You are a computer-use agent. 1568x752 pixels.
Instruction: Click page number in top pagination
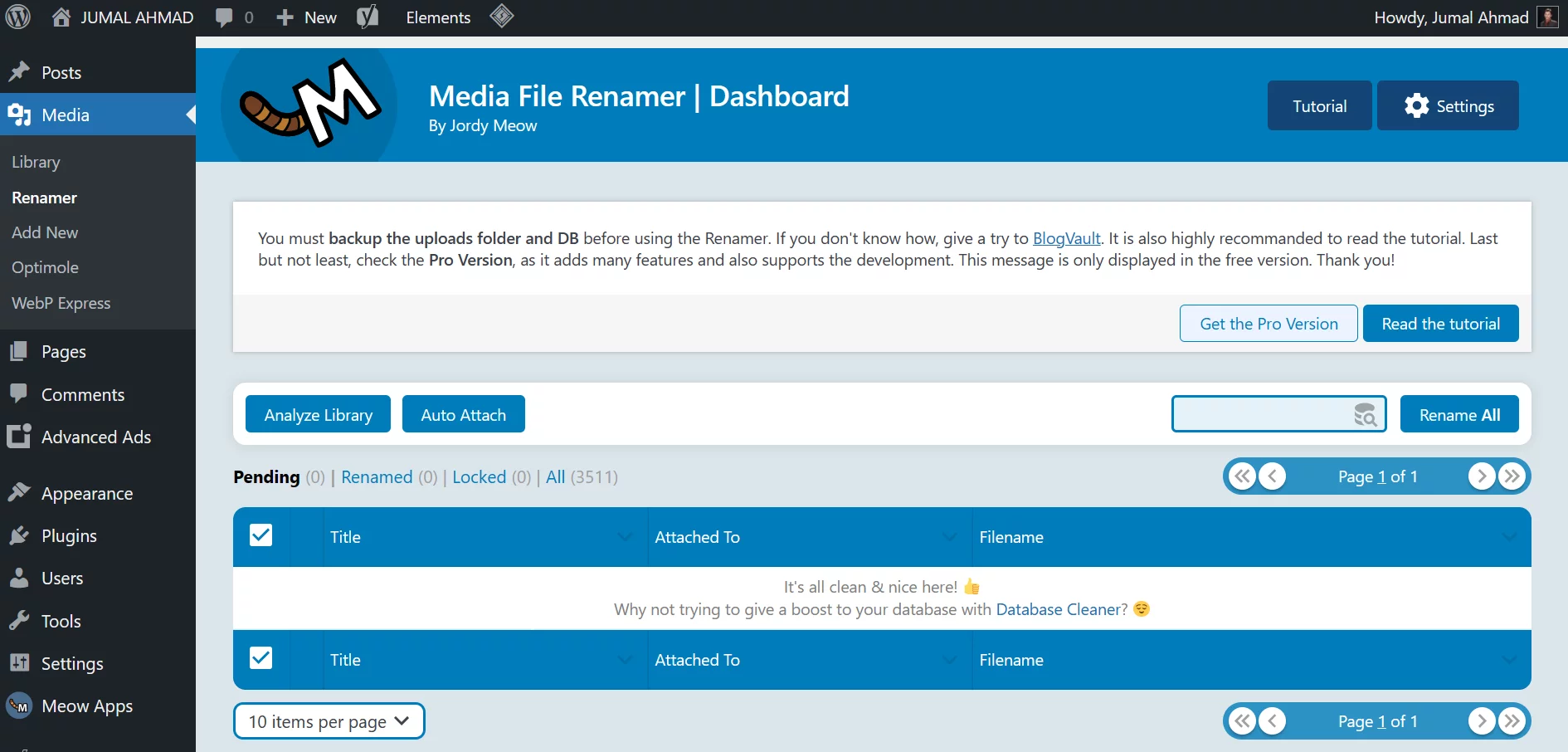1381,476
